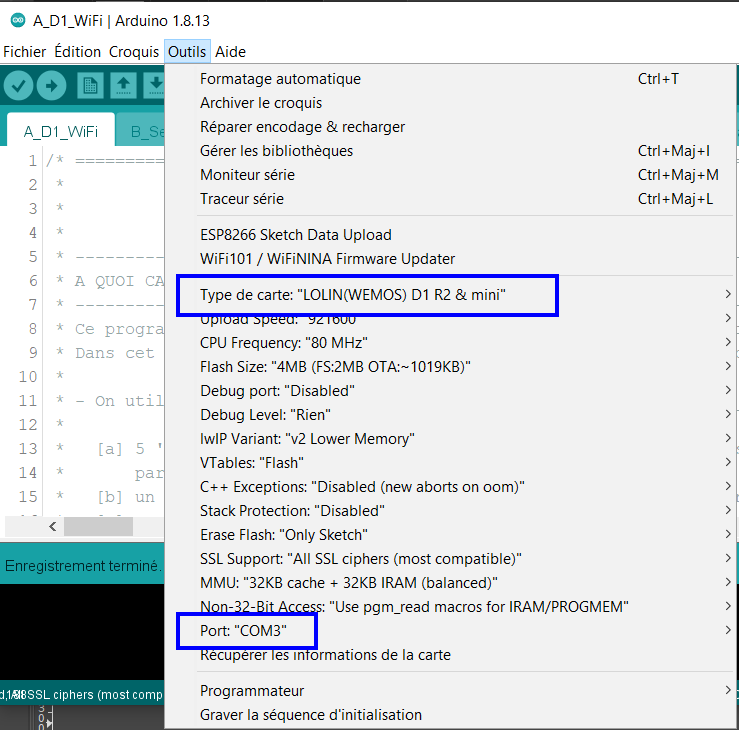Select Graver la séquence d'initialisation
Viewport: 739px width, 730px height.
point(311,715)
